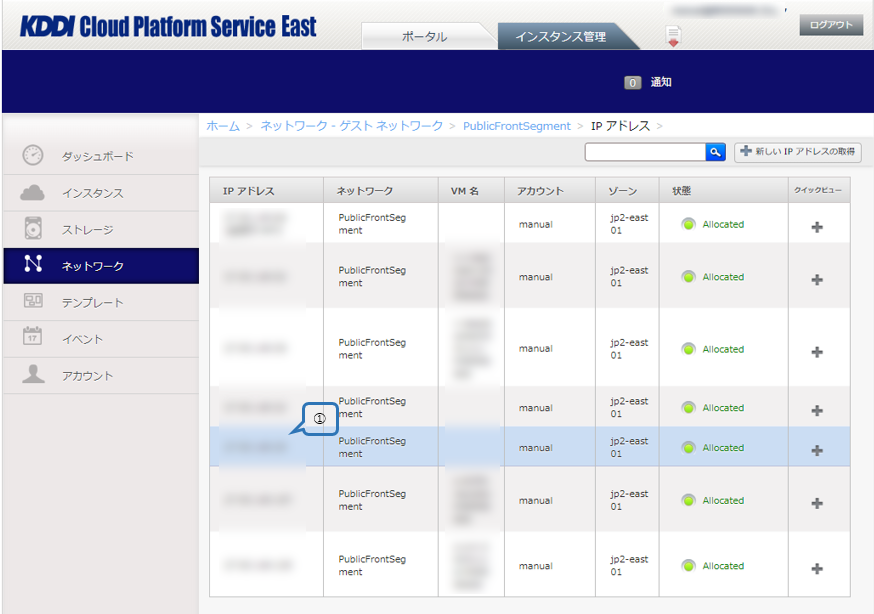Open quick view plus on the bottom table row
Image resolution: width=874 pixels, height=614 pixels.
click(x=817, y=568)
